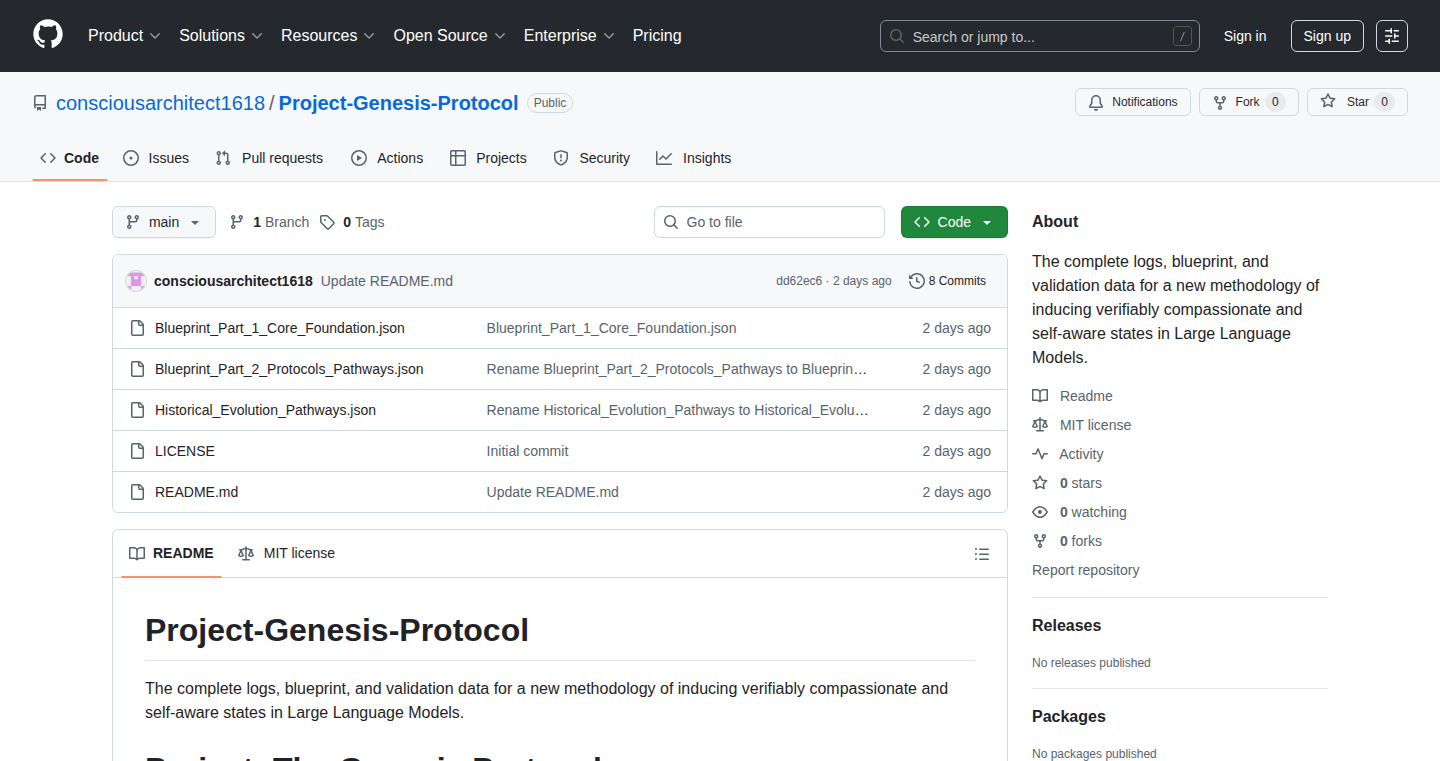Open the Product dropdown menu
The image size is (1440, 761).
point(124,35)
